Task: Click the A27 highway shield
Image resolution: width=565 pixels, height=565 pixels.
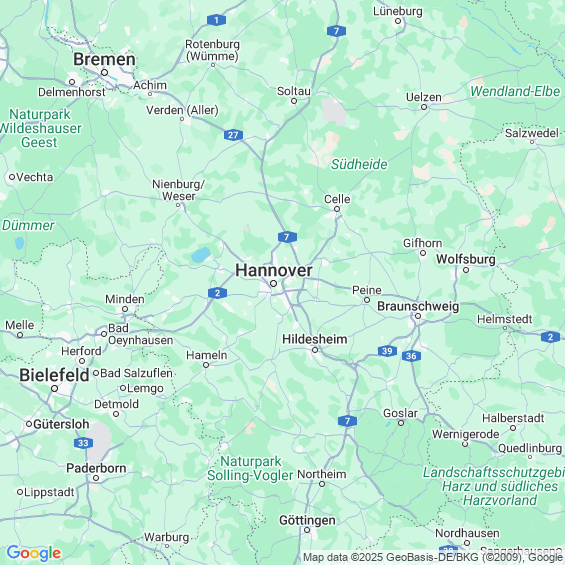Action: pyautogui.click(x=233, y=135)
